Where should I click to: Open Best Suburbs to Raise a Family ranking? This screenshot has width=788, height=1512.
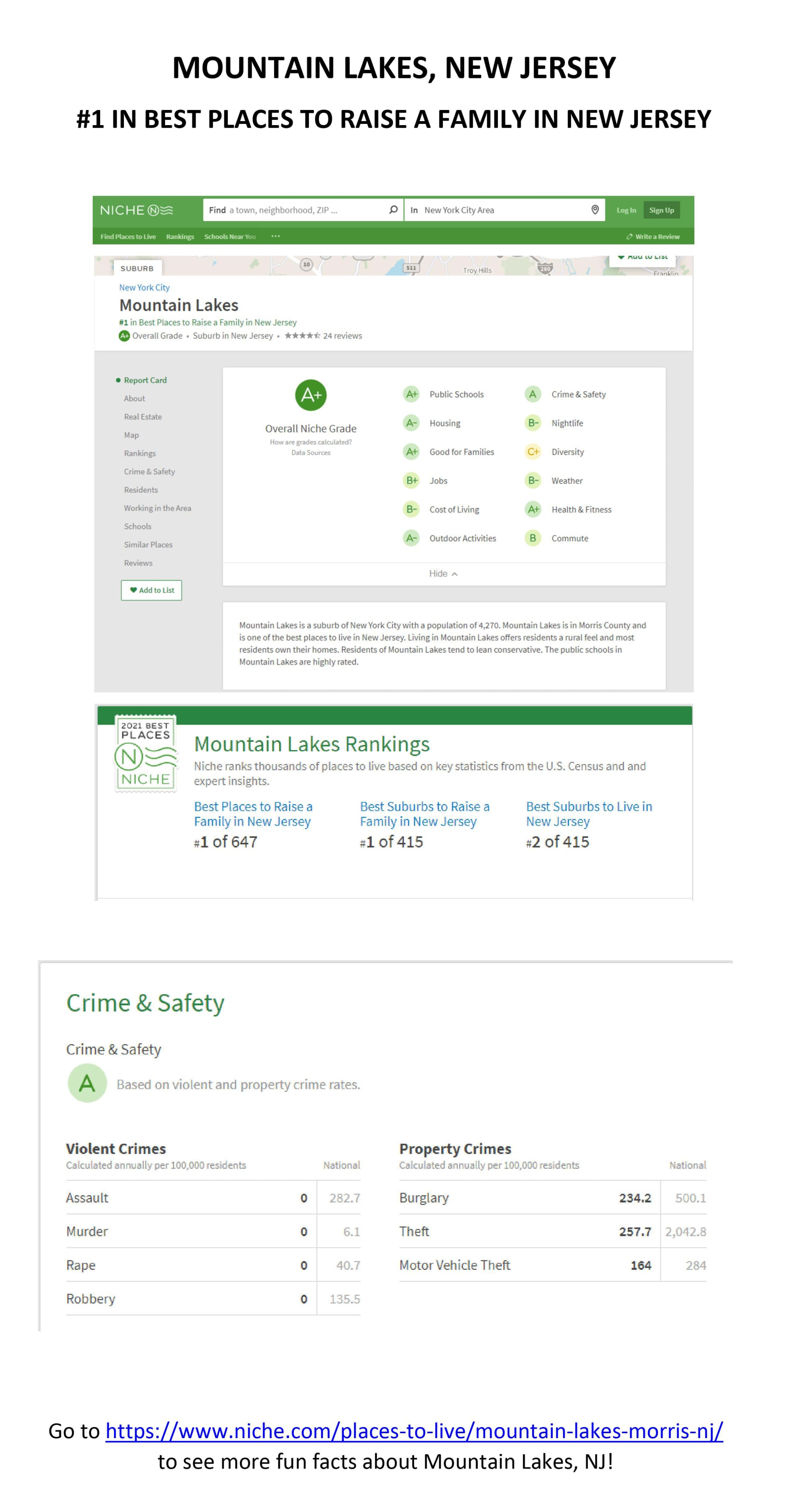pyautogui.click(x=424, y=814)
